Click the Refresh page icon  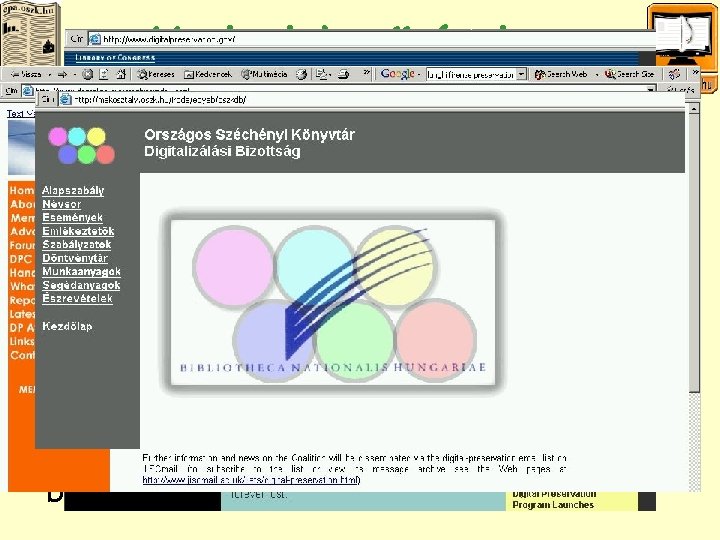[104, 74]
